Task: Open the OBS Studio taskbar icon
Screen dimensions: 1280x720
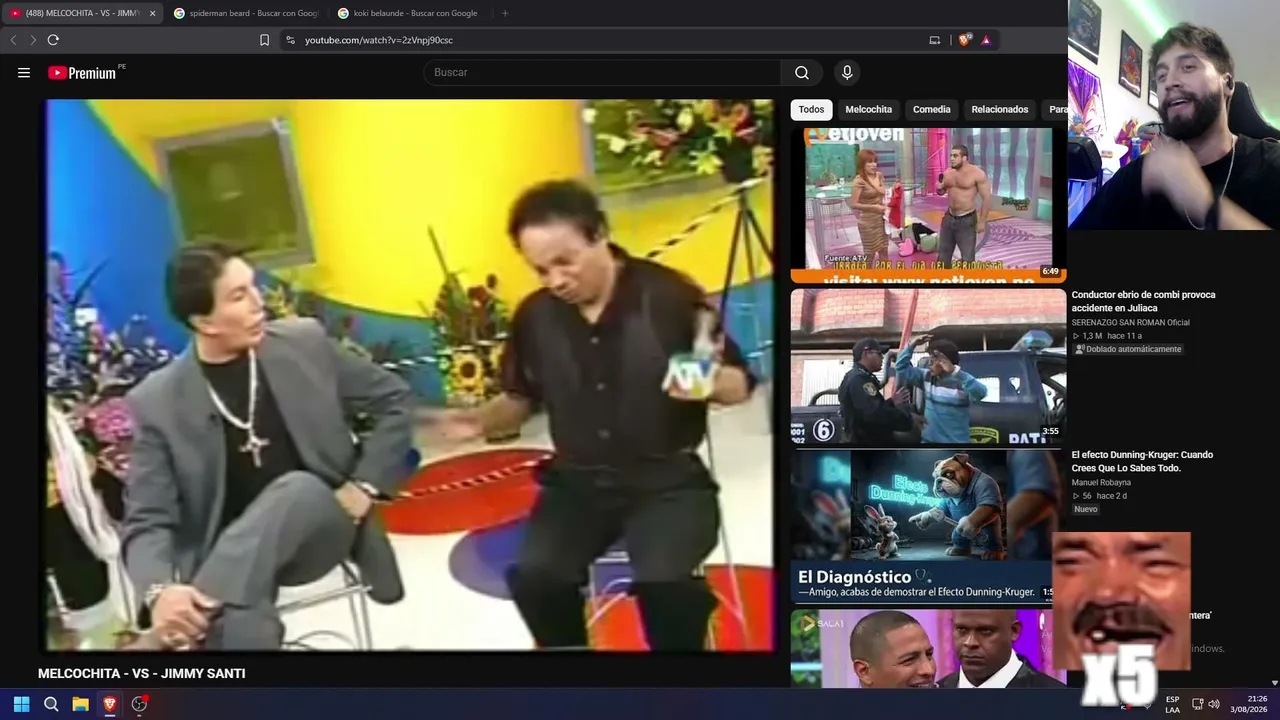Action: coord(139,704)
